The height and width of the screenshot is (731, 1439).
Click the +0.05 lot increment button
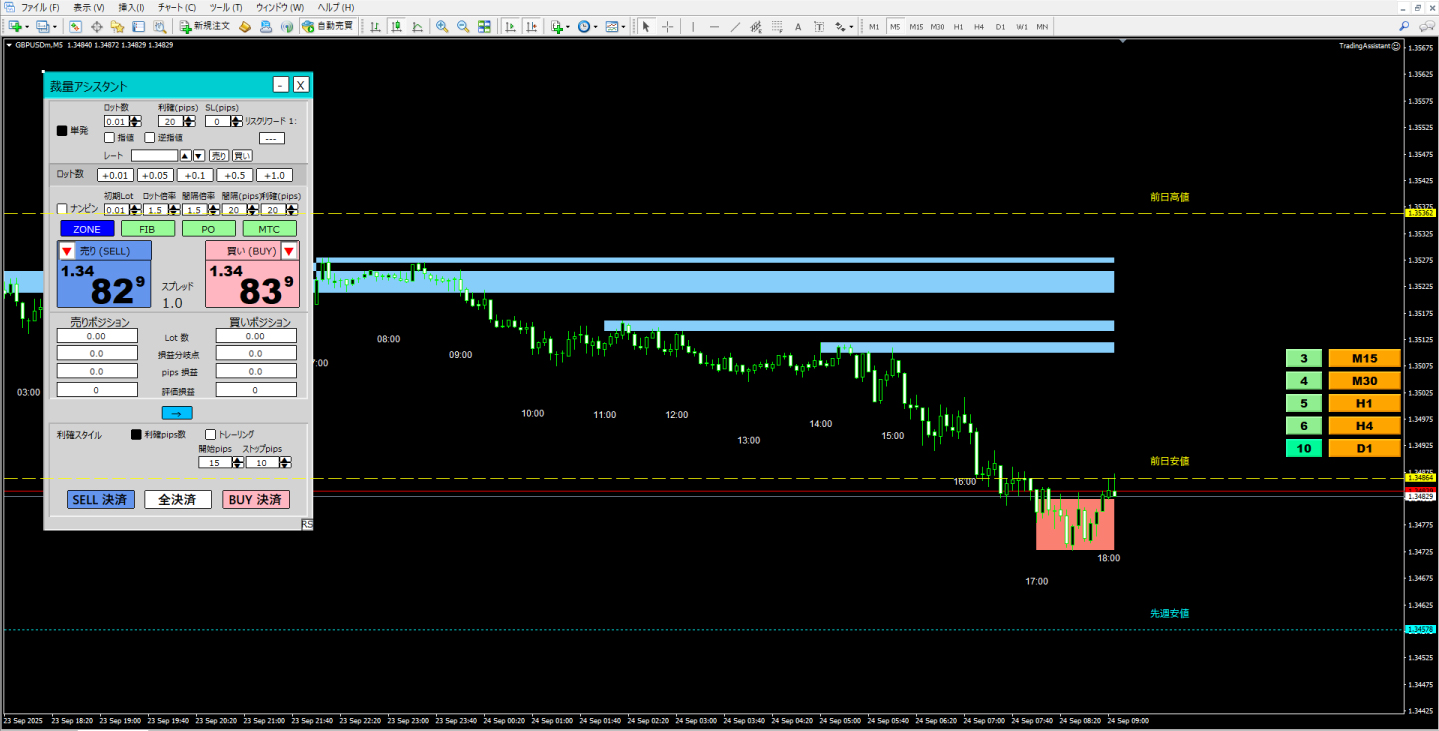click(x=155, y=175)
